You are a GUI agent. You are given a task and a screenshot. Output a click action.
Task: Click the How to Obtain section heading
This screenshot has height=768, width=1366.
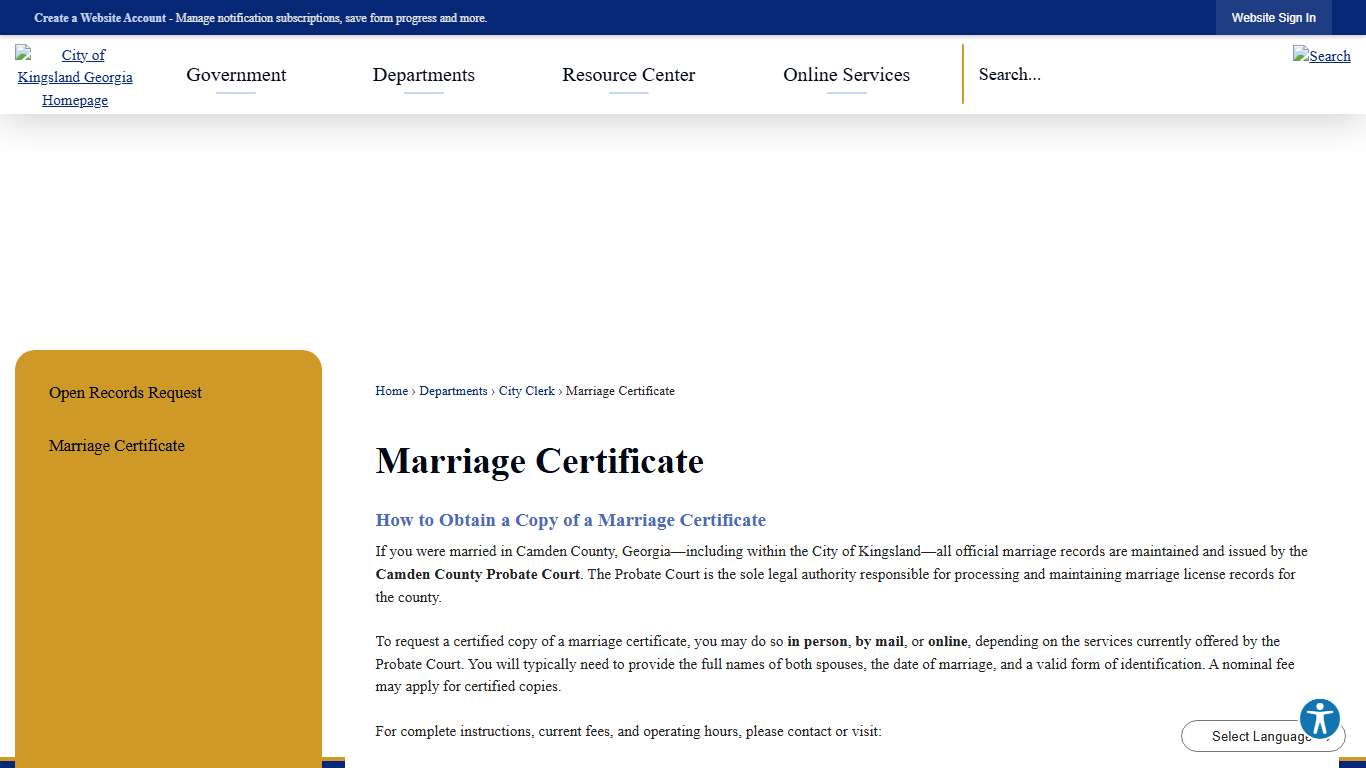click(570, 520)
